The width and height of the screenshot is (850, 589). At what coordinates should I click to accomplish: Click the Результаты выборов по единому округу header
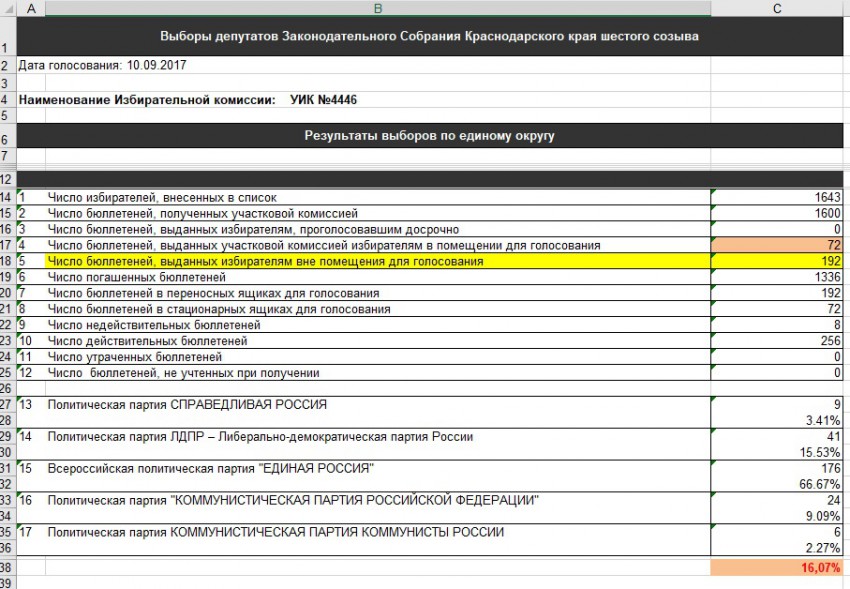click(430, 135)
